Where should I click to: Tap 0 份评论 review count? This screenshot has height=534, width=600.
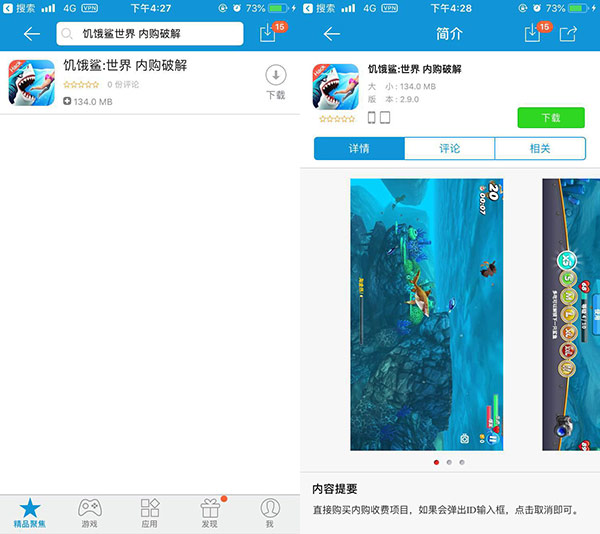123,85
